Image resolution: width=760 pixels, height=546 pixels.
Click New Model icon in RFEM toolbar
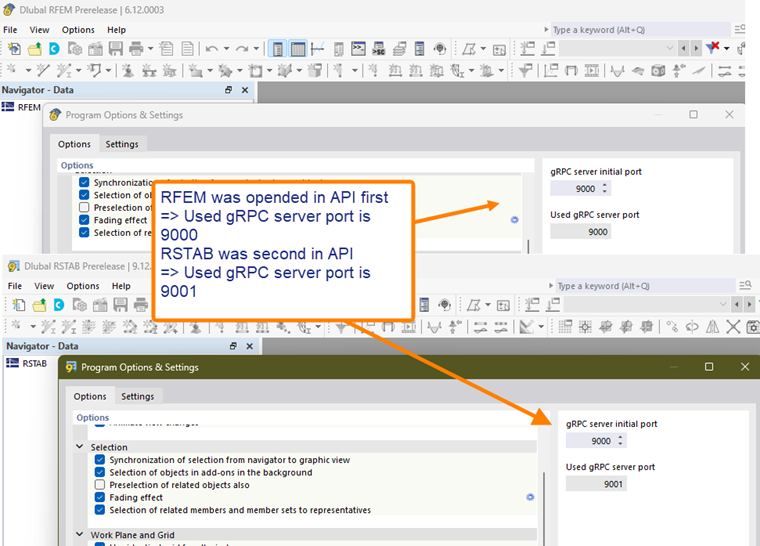point(17,48)
